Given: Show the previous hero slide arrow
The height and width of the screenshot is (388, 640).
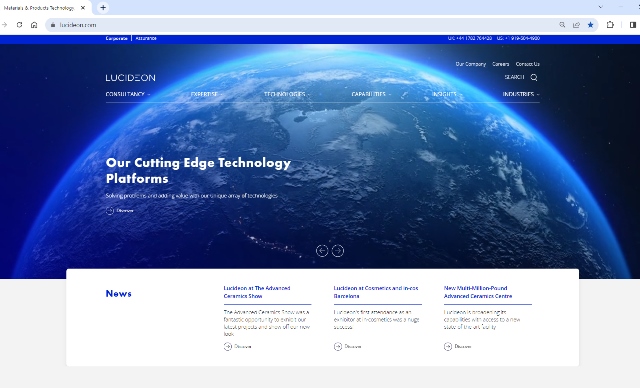Looking at the screenshot, I should (x=322, y=251).
